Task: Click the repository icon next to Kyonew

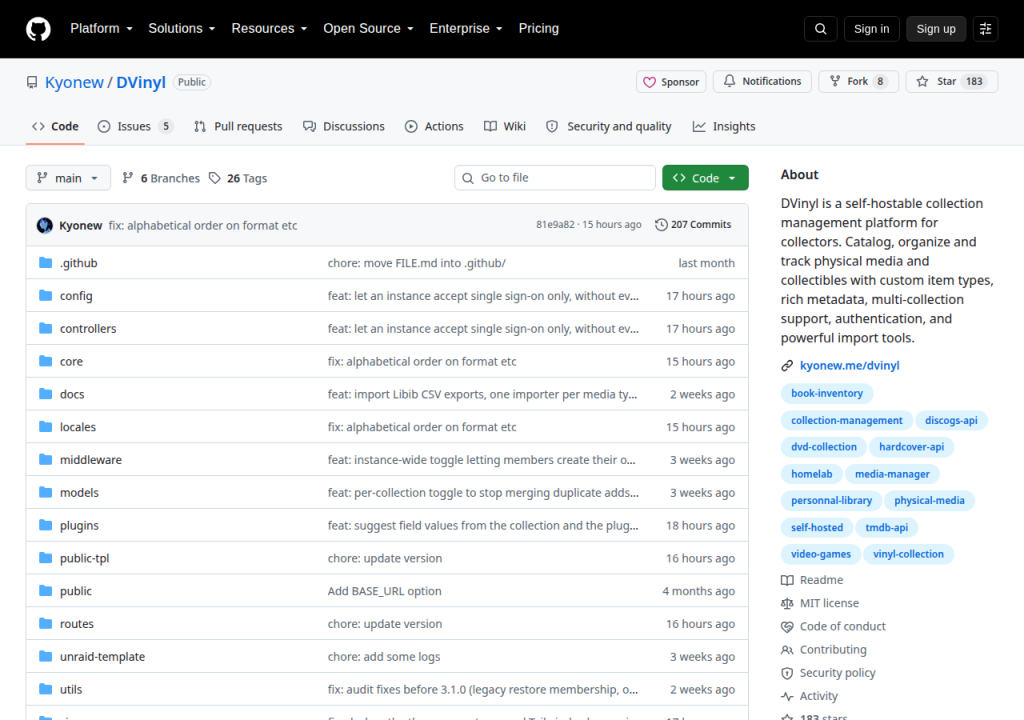Action: pyautogui.click(x=32, y=82)
